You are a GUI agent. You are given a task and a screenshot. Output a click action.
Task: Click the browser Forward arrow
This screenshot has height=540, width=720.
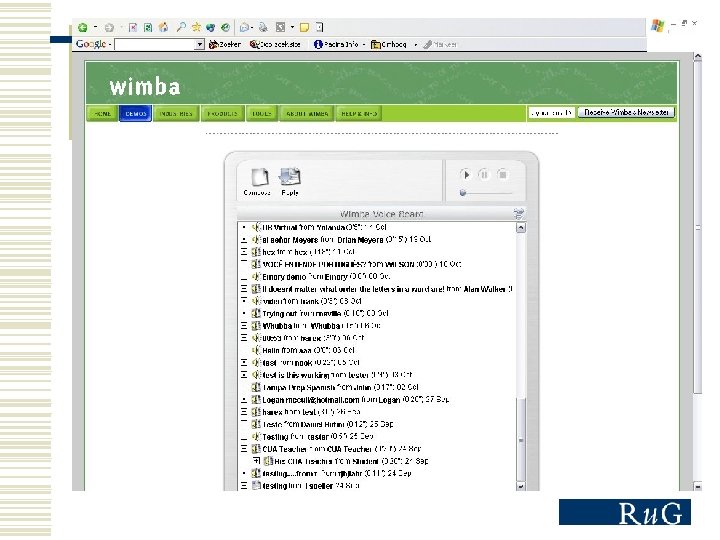pos(109,28)
